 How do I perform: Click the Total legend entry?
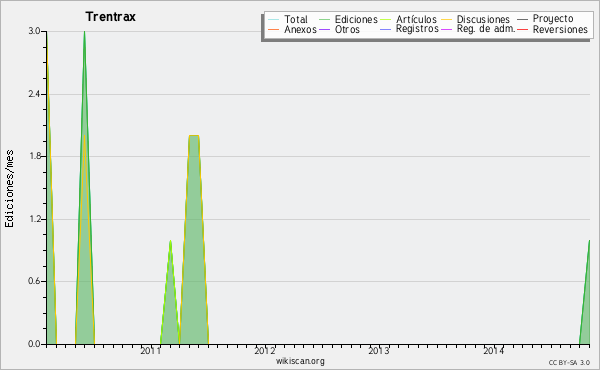288,19
